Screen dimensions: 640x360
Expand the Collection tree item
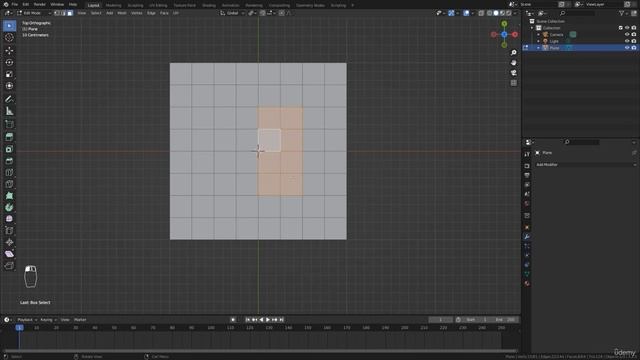coord(532,28)
